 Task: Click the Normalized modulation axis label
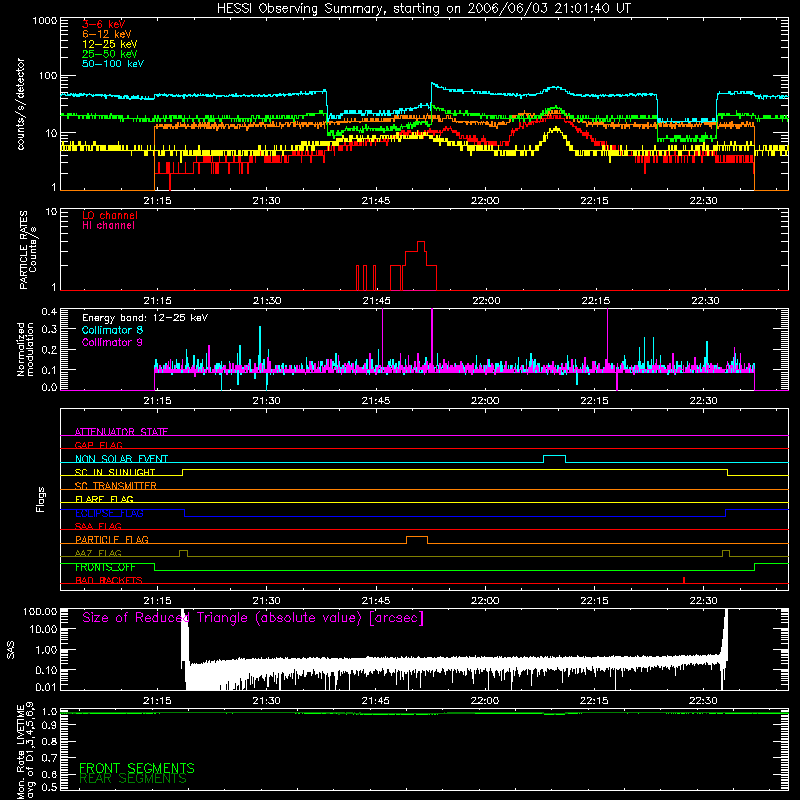click(25, 349)
